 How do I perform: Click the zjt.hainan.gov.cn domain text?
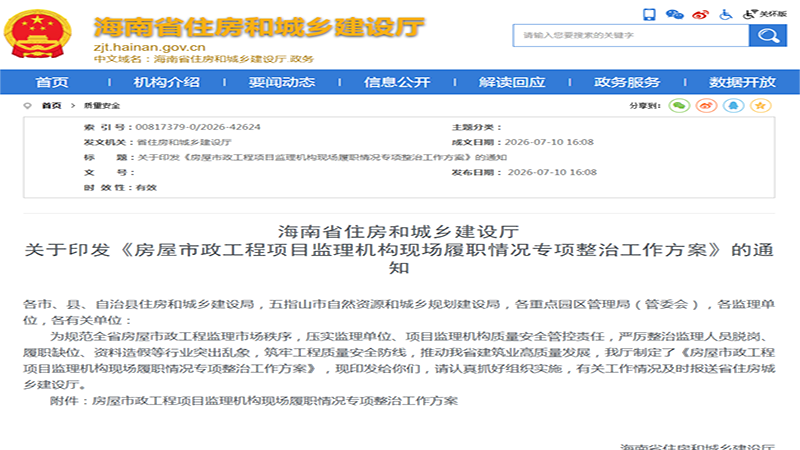(x=149, y=47)
